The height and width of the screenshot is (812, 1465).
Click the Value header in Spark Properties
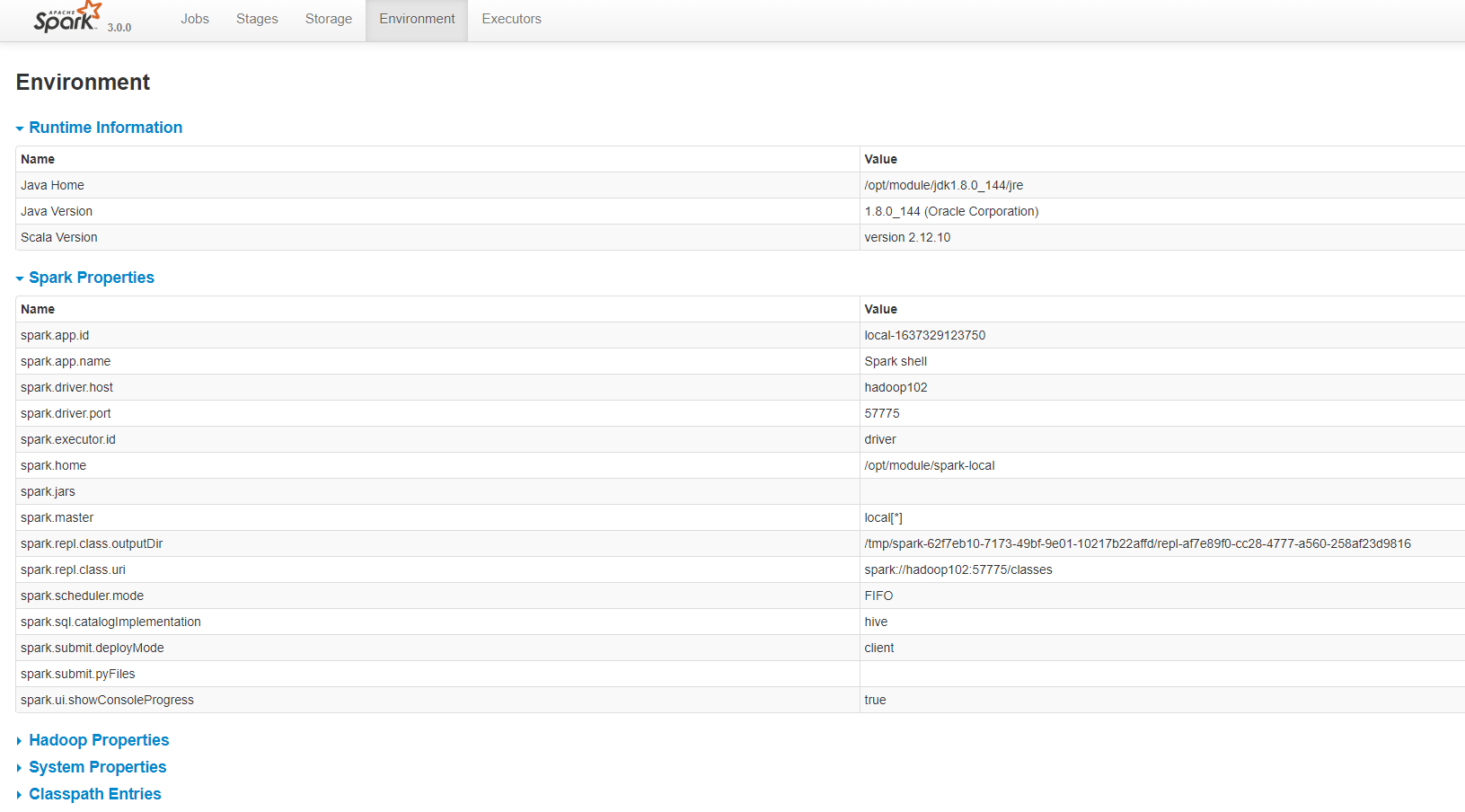pyautogui.click(x=880, y=309)
